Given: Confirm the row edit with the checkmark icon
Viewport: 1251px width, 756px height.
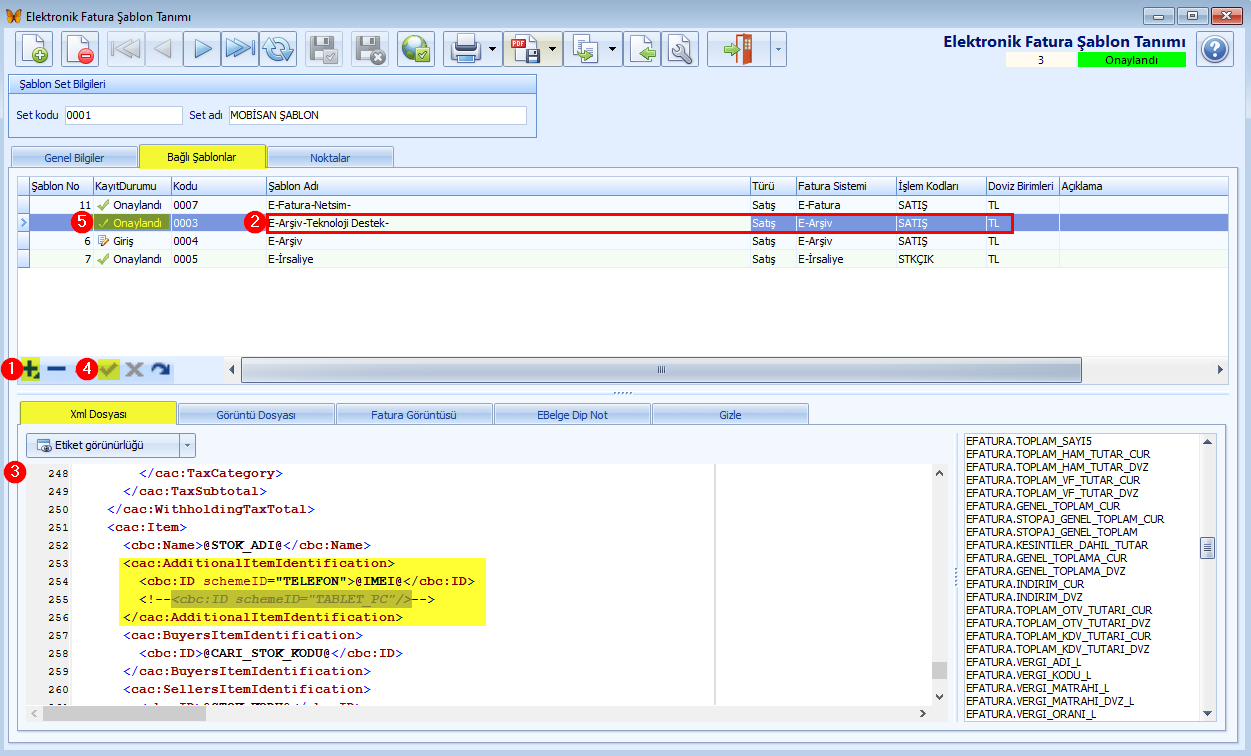Looking at the screenshot, I should tap(109, 369).
